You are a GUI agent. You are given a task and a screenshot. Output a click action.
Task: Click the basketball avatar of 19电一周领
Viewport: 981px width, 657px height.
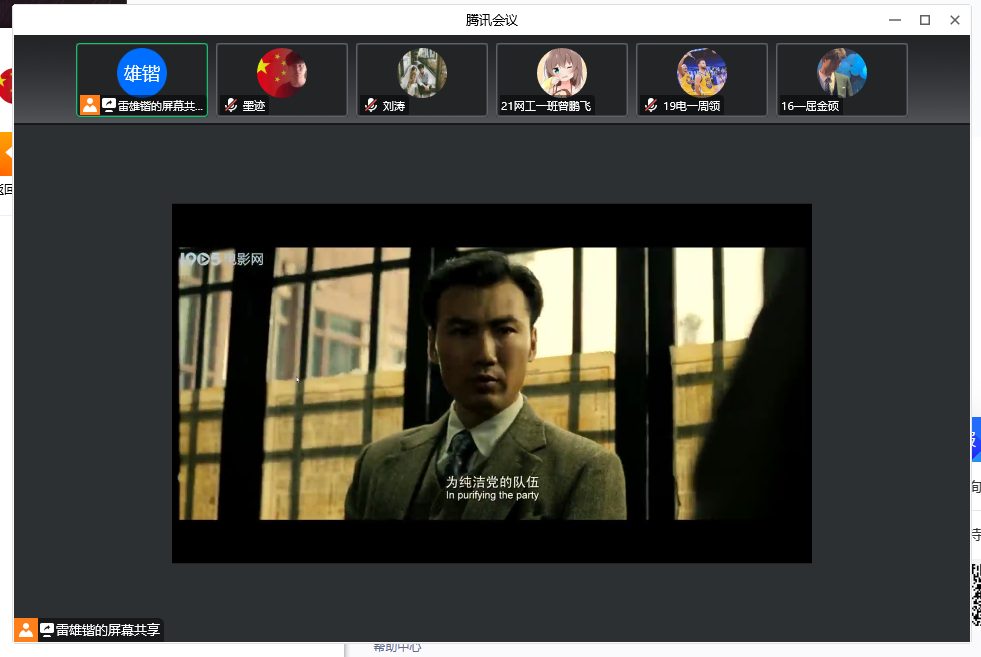tap(702, 73)
